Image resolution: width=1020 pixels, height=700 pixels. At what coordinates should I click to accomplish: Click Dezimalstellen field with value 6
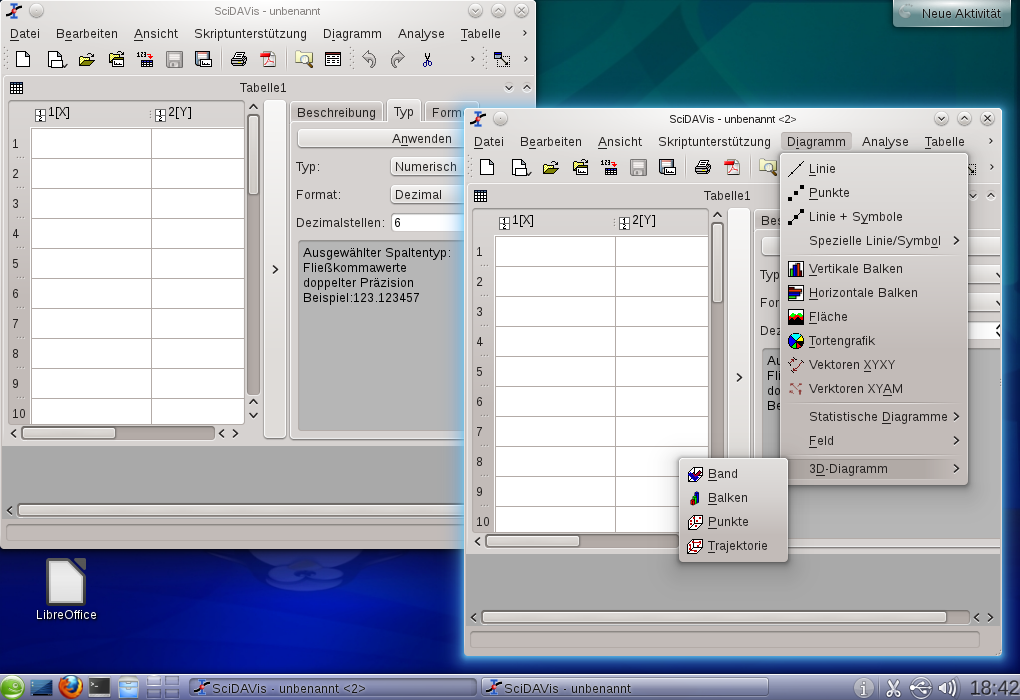point(427,222)
